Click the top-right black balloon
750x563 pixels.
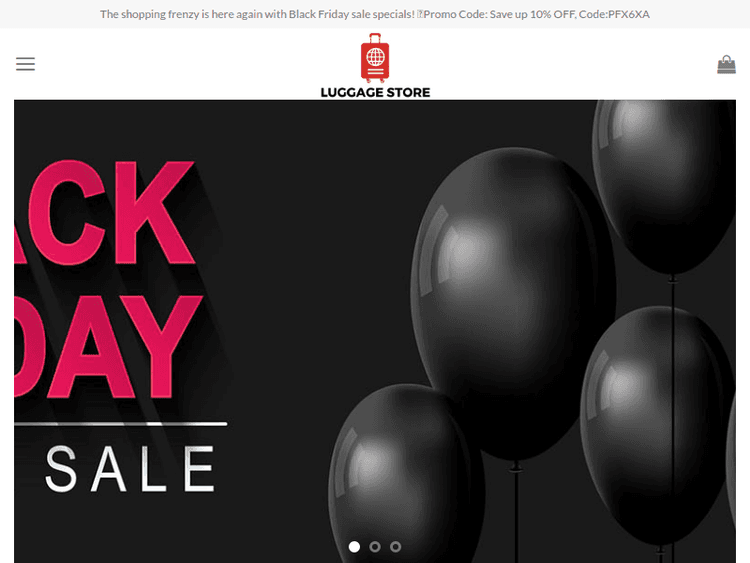664,187
